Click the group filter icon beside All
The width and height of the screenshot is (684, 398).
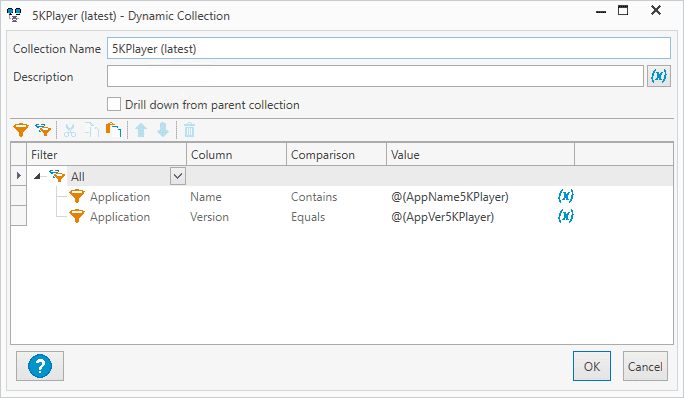tap(57, 176)
